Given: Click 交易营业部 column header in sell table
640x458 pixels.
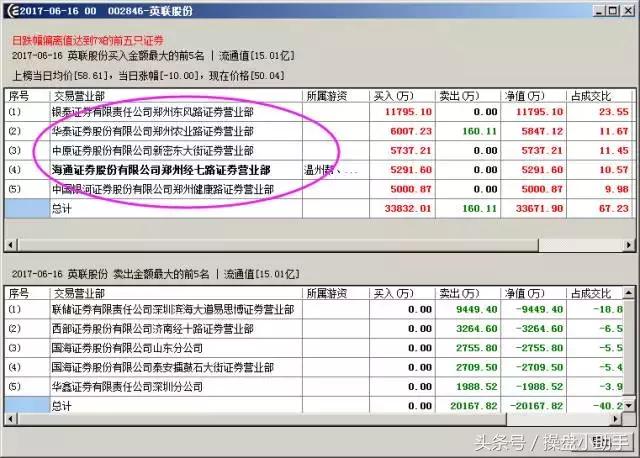Looking at the screenshot, I should click(176, 293).
